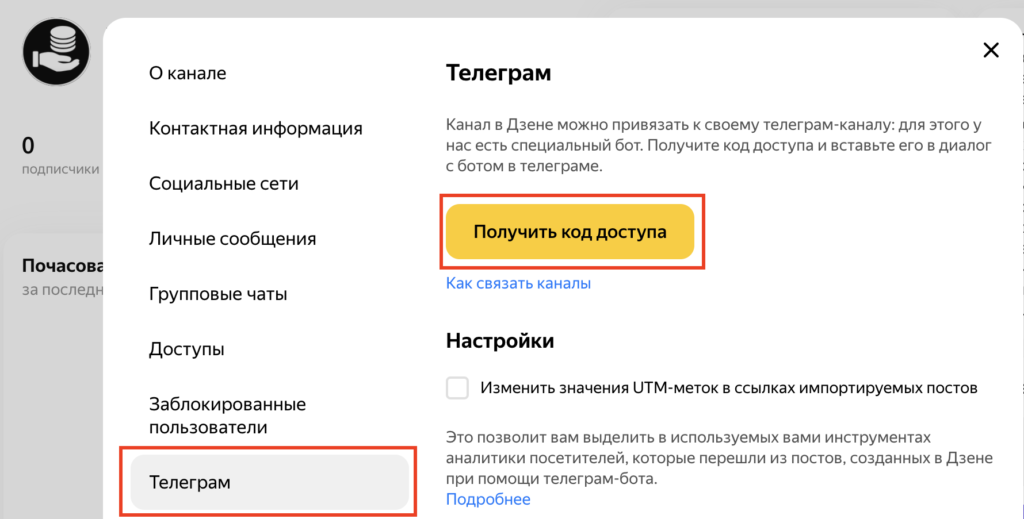Open the «Как связать каналы» link
The image size is (1024, 519).
[518, 283]
